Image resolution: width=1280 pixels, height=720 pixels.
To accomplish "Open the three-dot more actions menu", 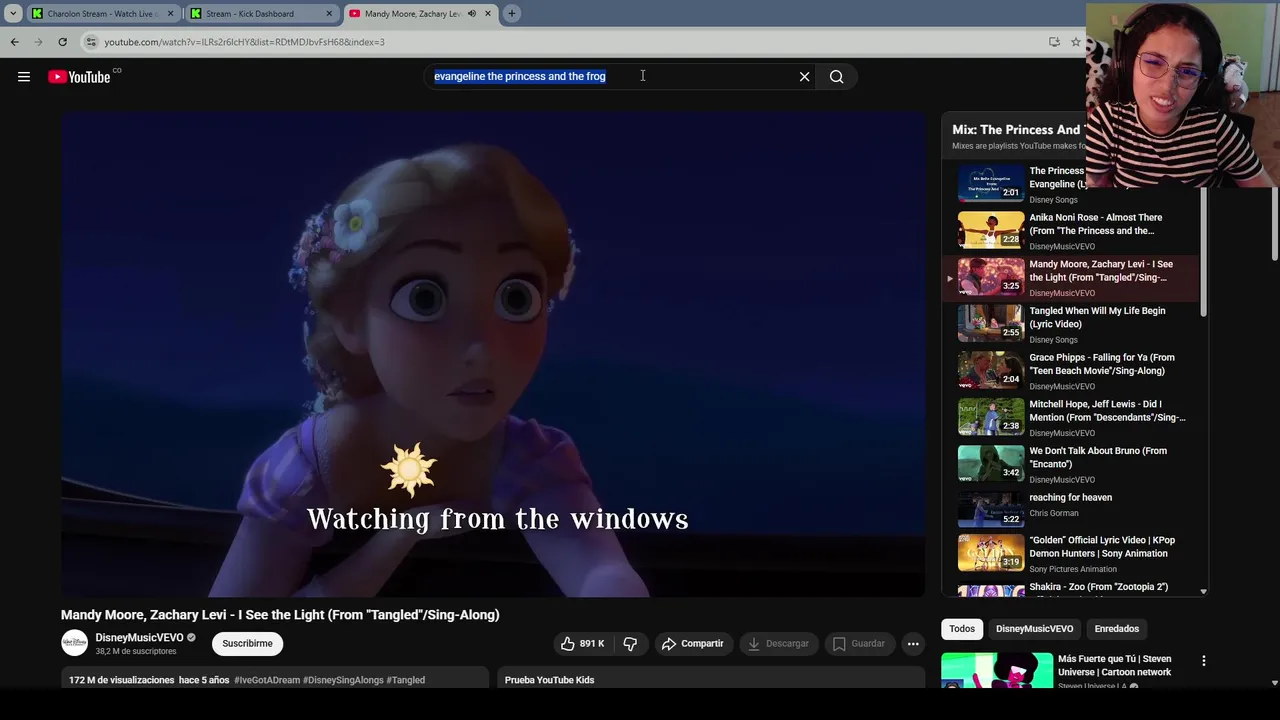I will pyautogui.click(x=913, y=644).
